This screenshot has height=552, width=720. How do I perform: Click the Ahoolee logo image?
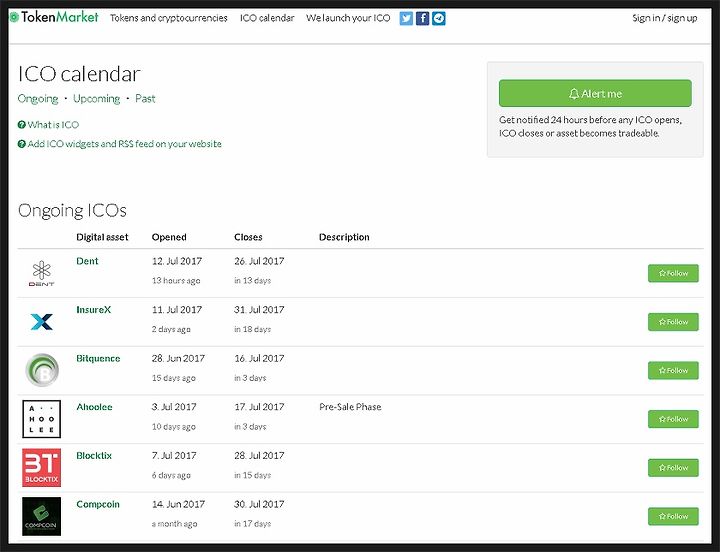click(42, 419)
